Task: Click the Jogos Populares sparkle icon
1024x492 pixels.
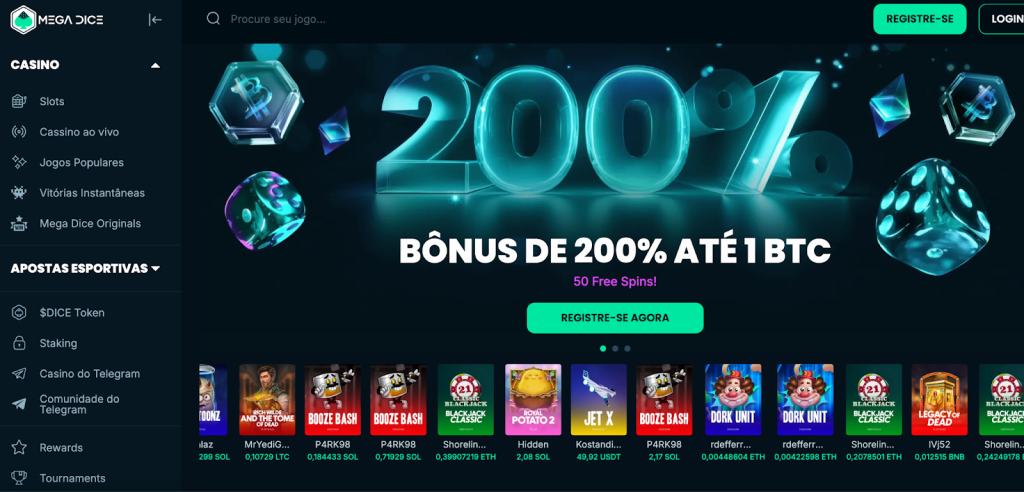Action: pyautogui.click(x=20, y=163)
